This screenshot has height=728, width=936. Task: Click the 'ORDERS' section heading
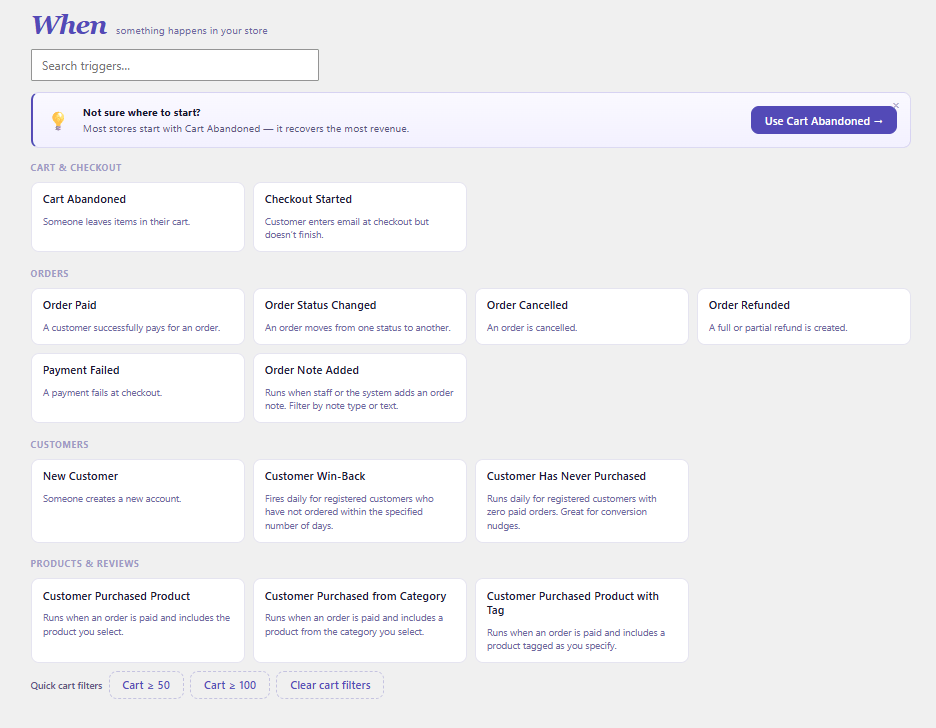[x=50, y=274]
